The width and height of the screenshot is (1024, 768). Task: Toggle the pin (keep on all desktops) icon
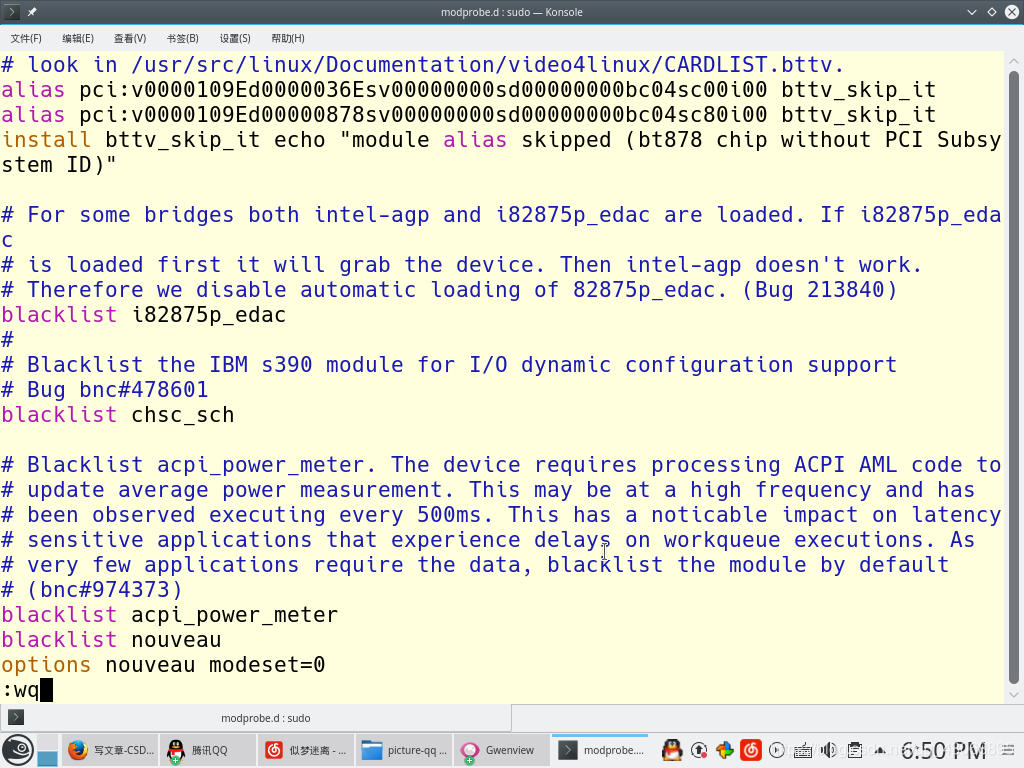(32, 12)
